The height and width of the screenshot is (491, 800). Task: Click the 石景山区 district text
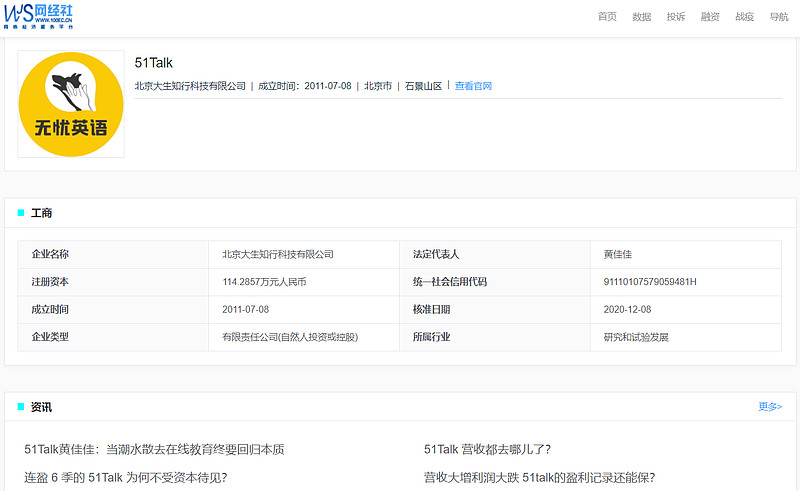click(x=423, y=86)
